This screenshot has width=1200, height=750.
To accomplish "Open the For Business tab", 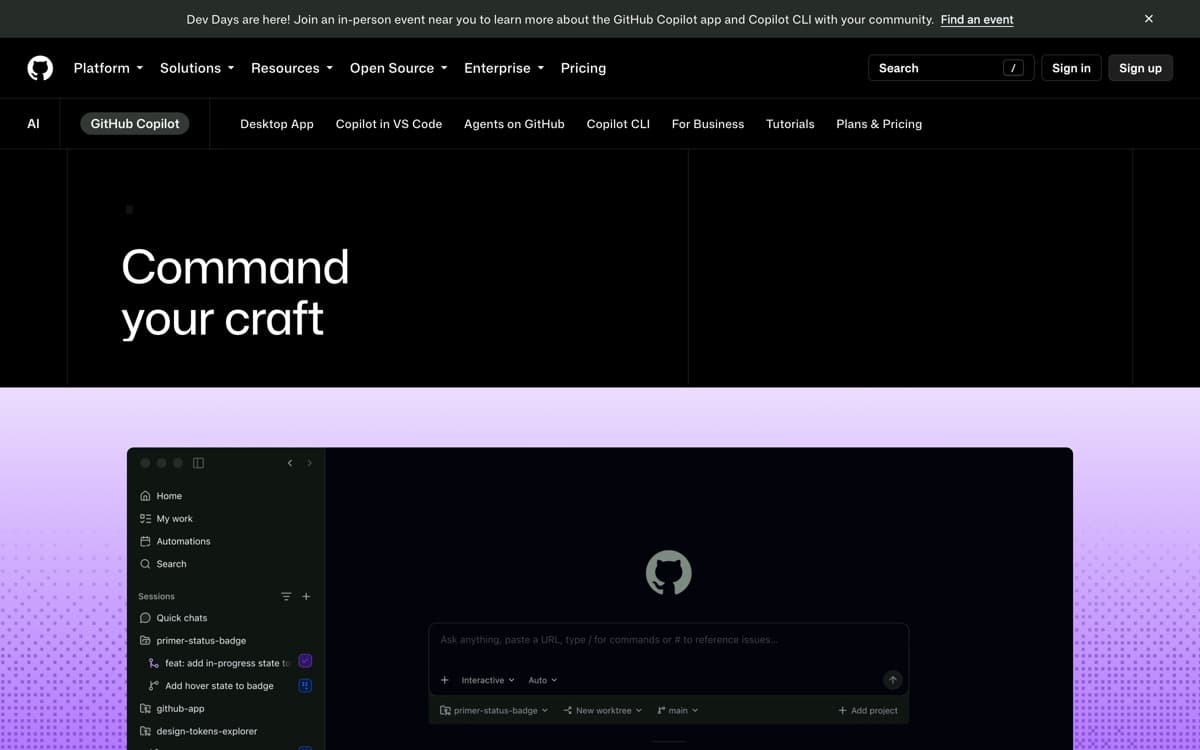I will pos(708,124).
